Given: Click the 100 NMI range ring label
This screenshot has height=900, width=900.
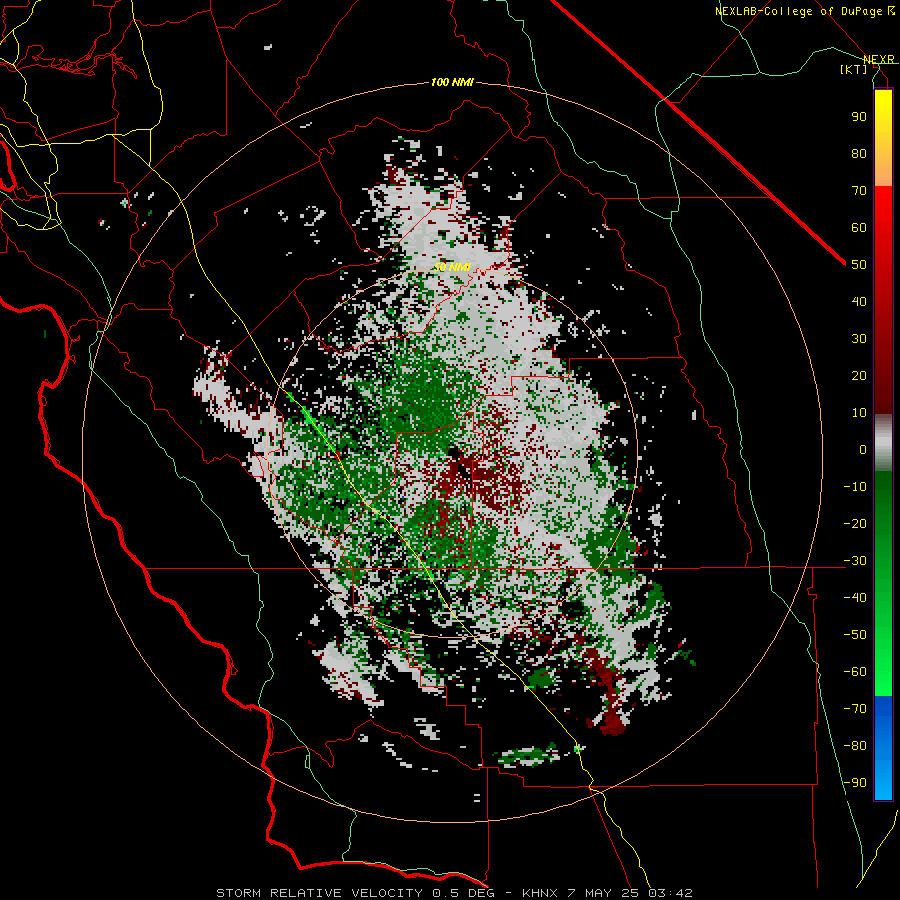Looking at the screenshot, I should [452, 83].
